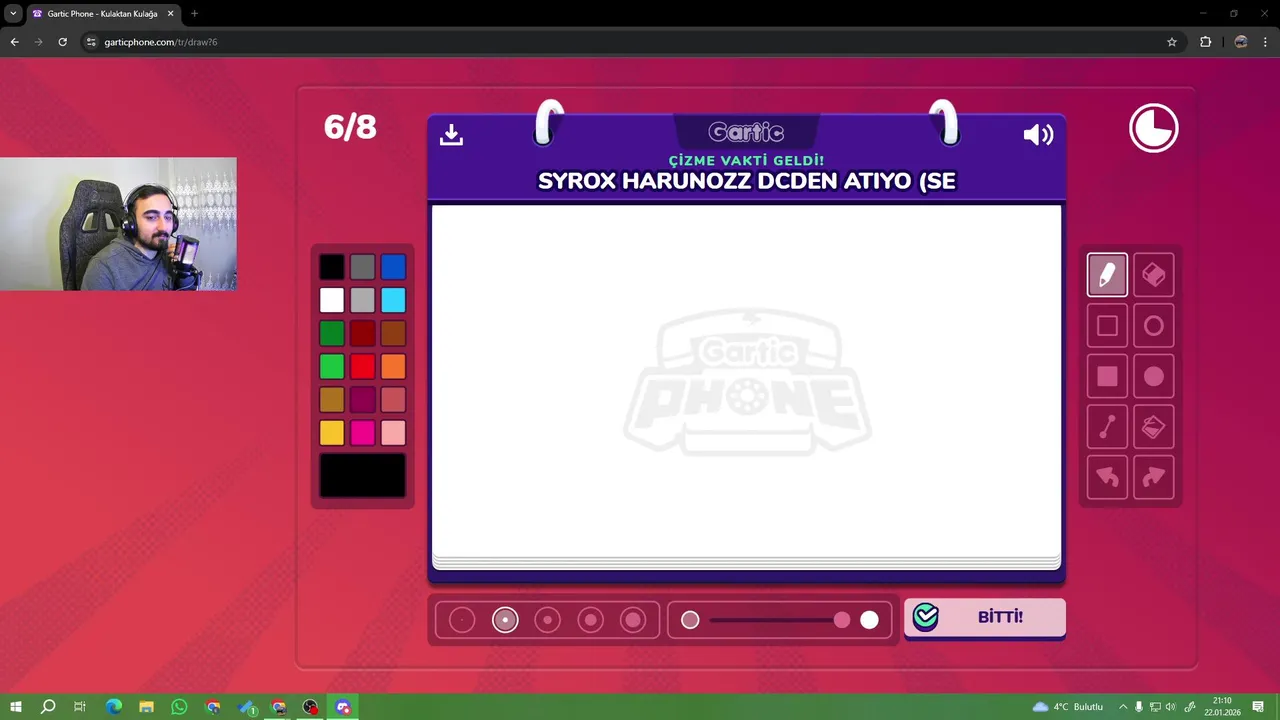Redo the last undone stroke
Screen dimensions: 1280x720
tap(1154, 477)
